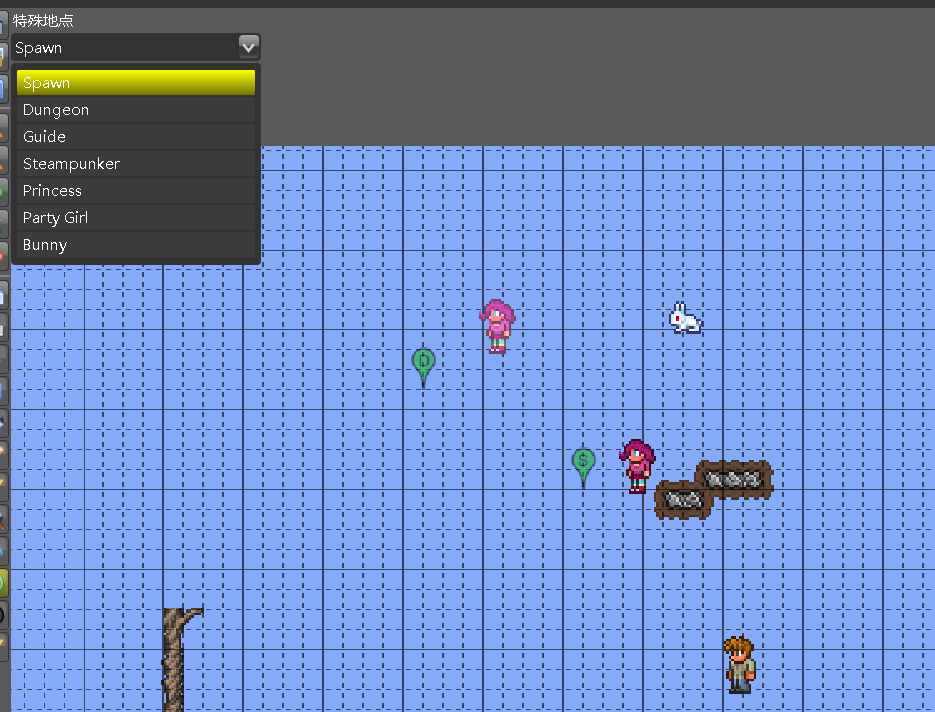Viewport: 935px width, 712px height.
Task: Select the Princess list entry
Action: [135, 191]
